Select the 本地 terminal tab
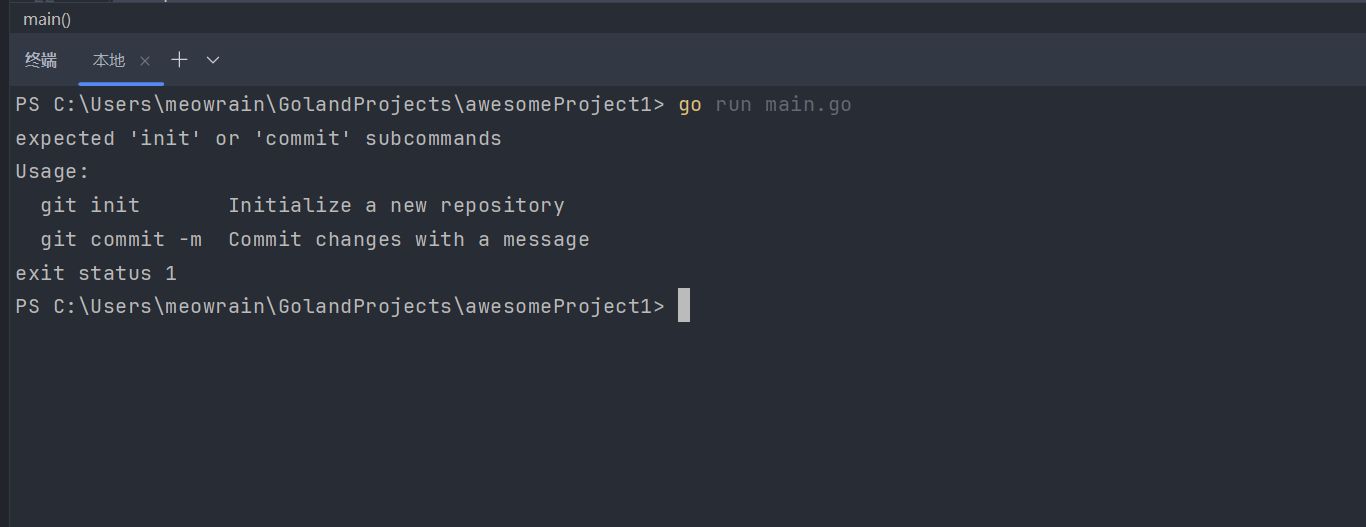This screenshot has width=1366, height=527. (x=108, y=61)
